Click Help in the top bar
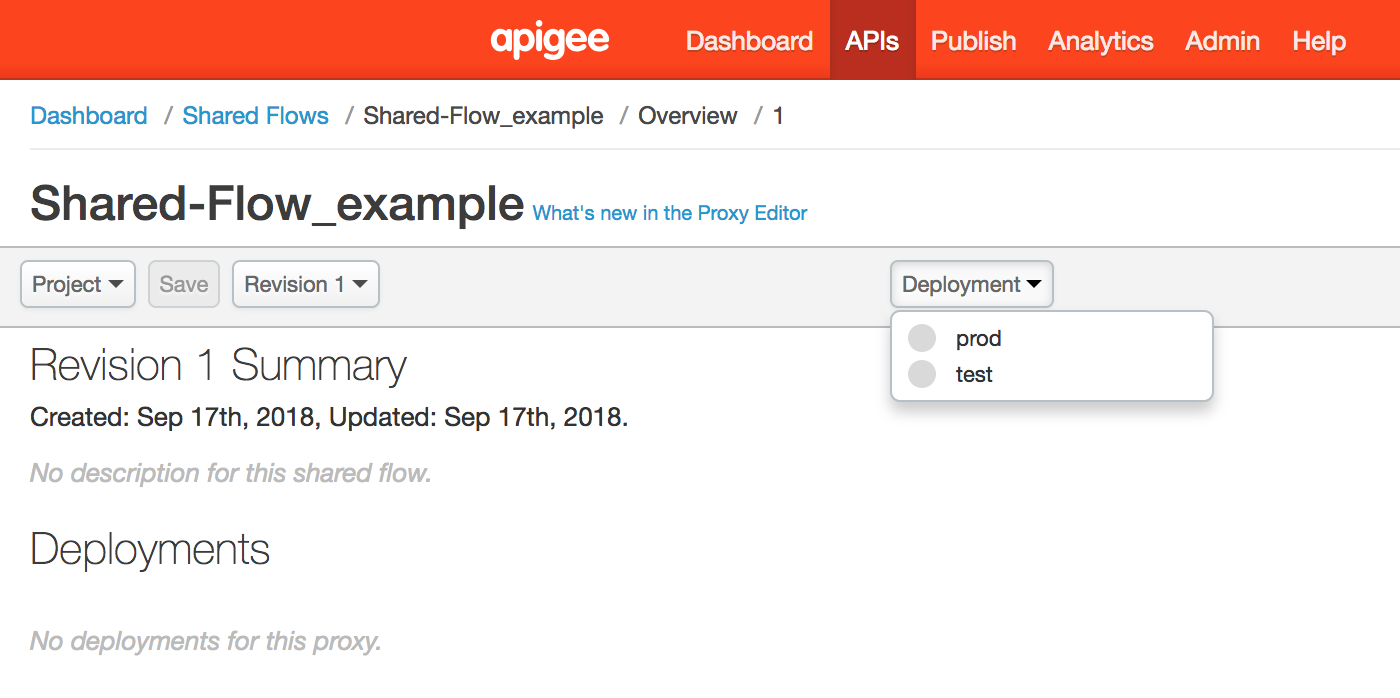1400x698 pixels. click(1318, 41)
